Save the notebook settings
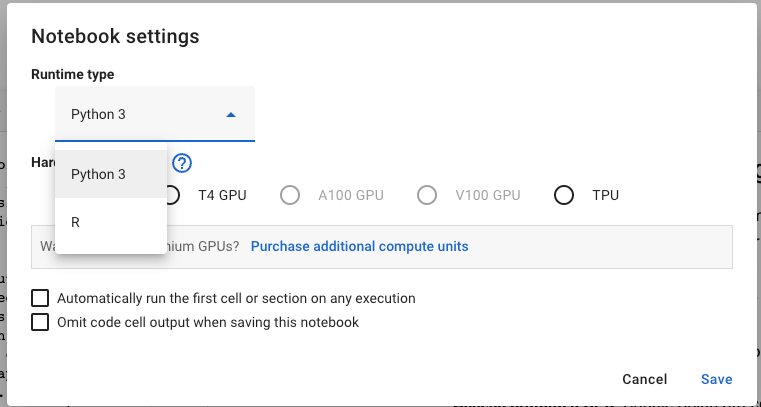This screenshot has width=761, height=407. 716,379
